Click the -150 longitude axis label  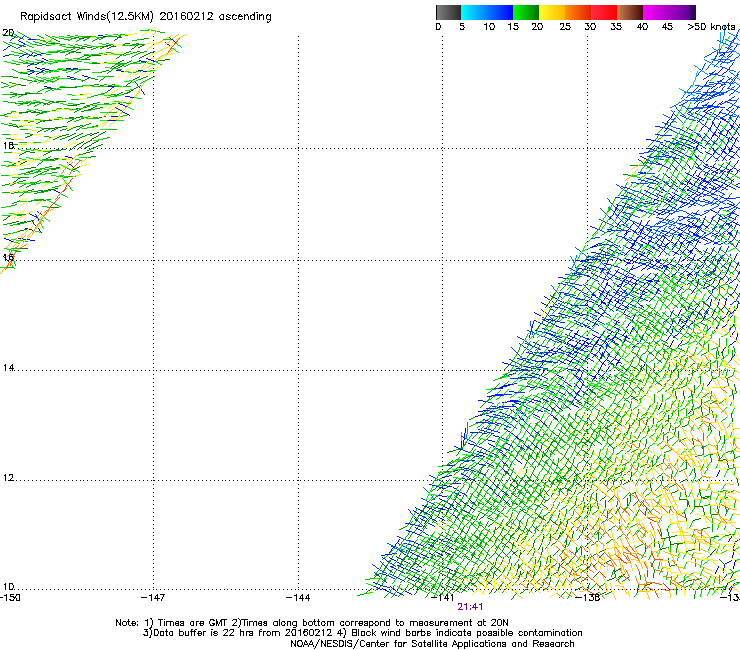coord(10,598)
